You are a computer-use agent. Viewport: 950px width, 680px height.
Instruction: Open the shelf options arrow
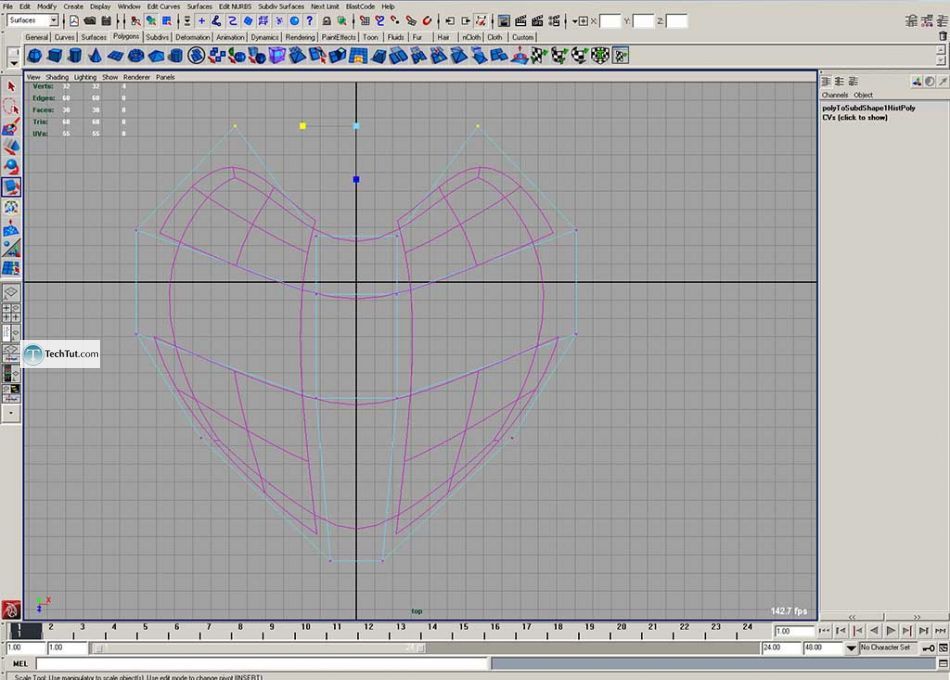pyautogui.click(x=13, y=62)
